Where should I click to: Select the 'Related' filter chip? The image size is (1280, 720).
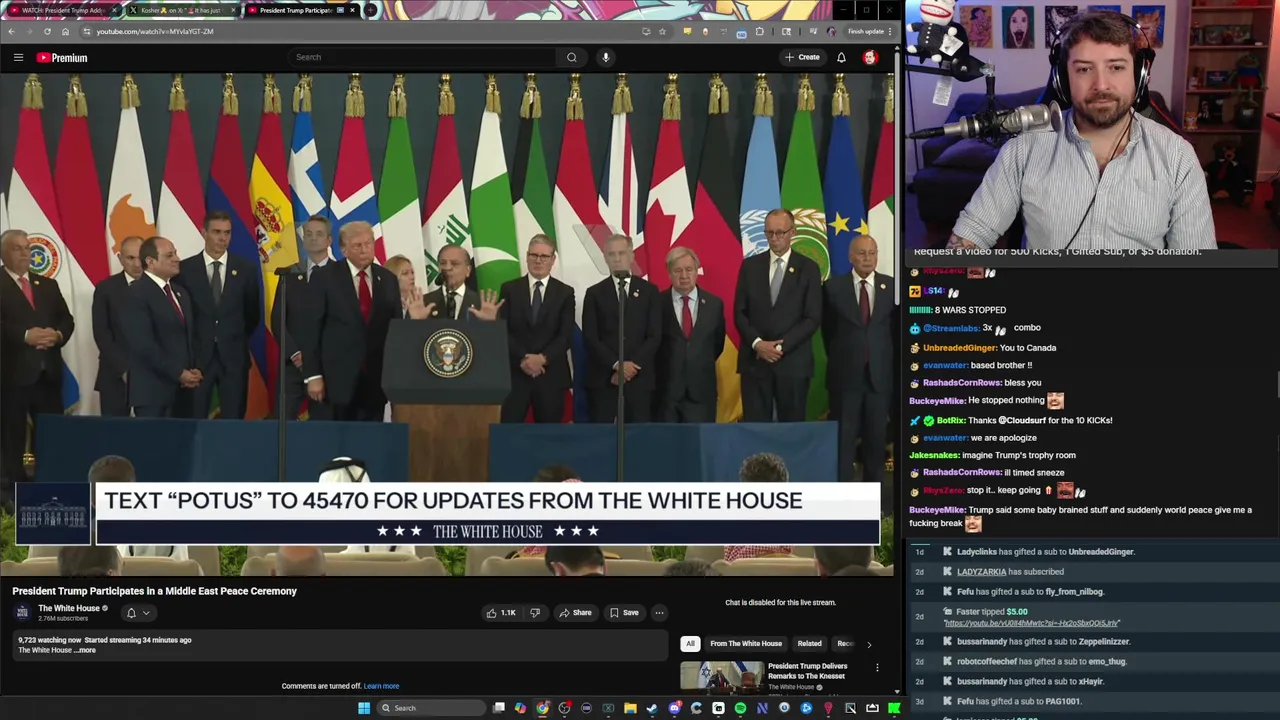coord(809,644)
